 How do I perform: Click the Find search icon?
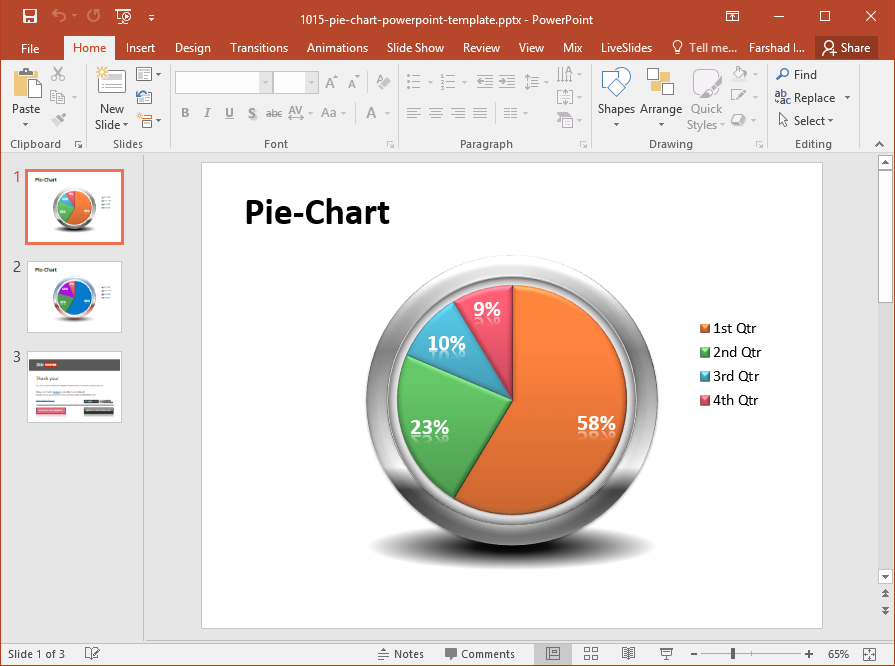click(x=784, y=75)
